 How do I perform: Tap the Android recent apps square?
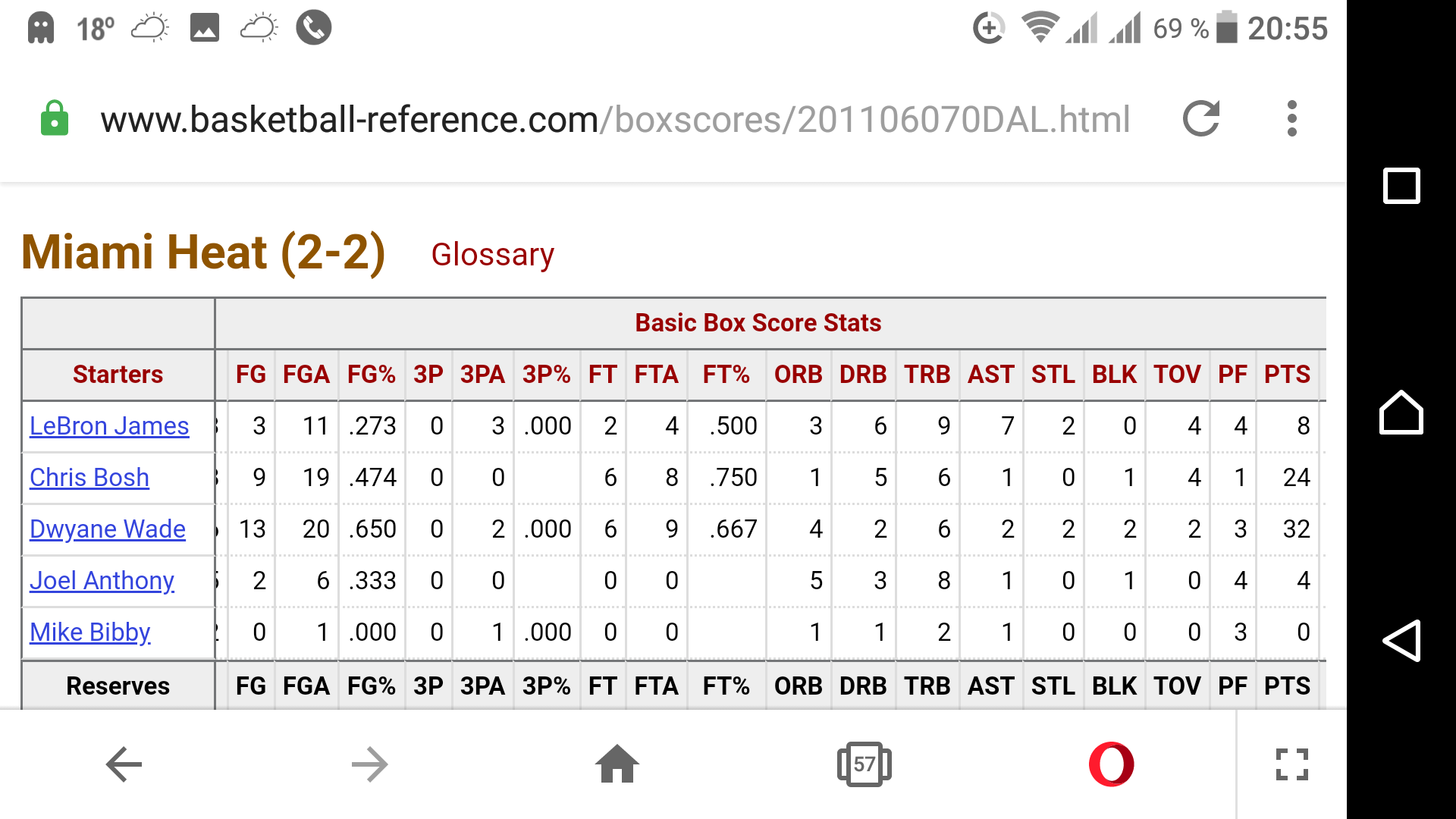[1401, 186]
